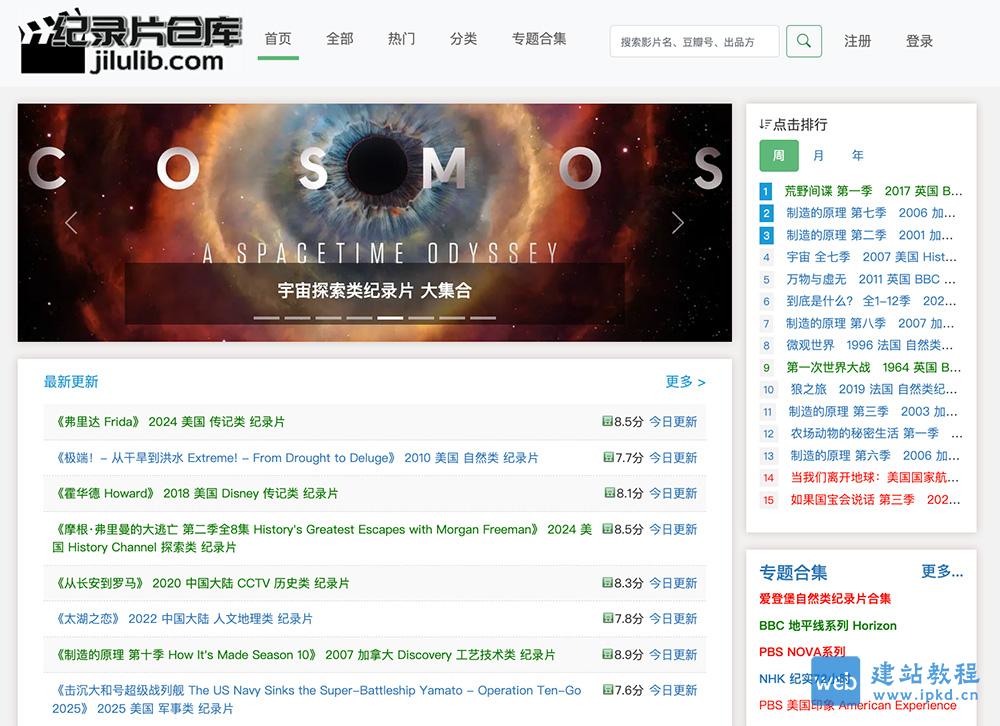
Task: Click inside the search input box
Action: 694,41
